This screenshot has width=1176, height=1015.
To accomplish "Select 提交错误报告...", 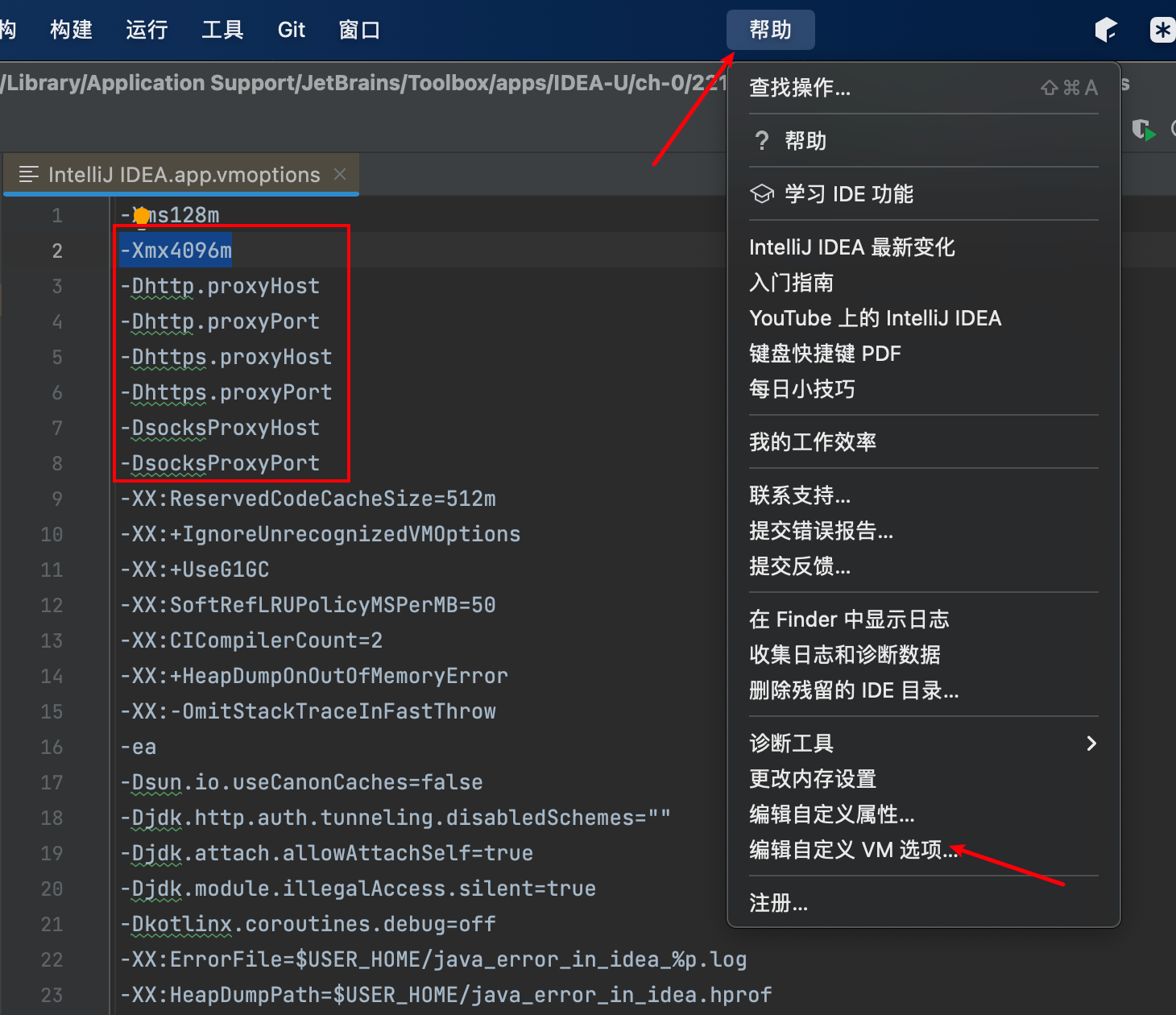I will 924,531.
